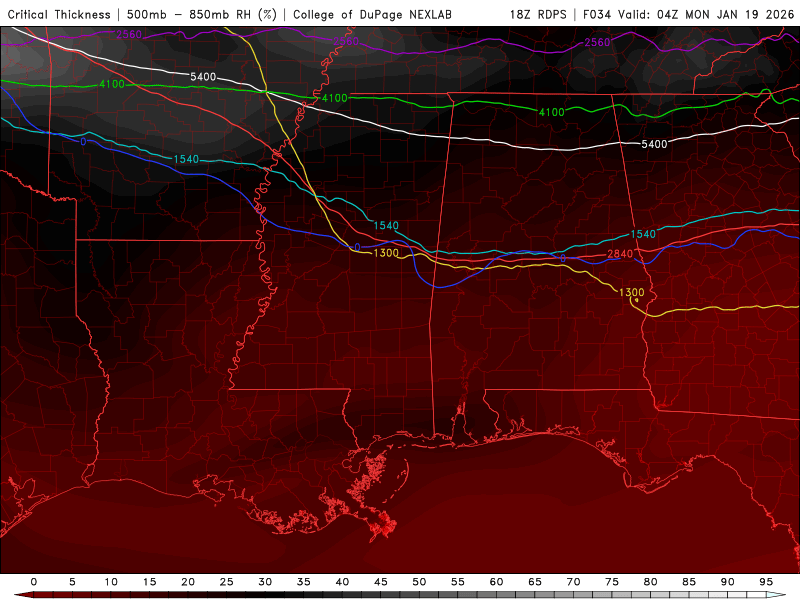800x600 pixels.
Task: Click the "Critical Thickness" title text
Action: pos(59,15)
